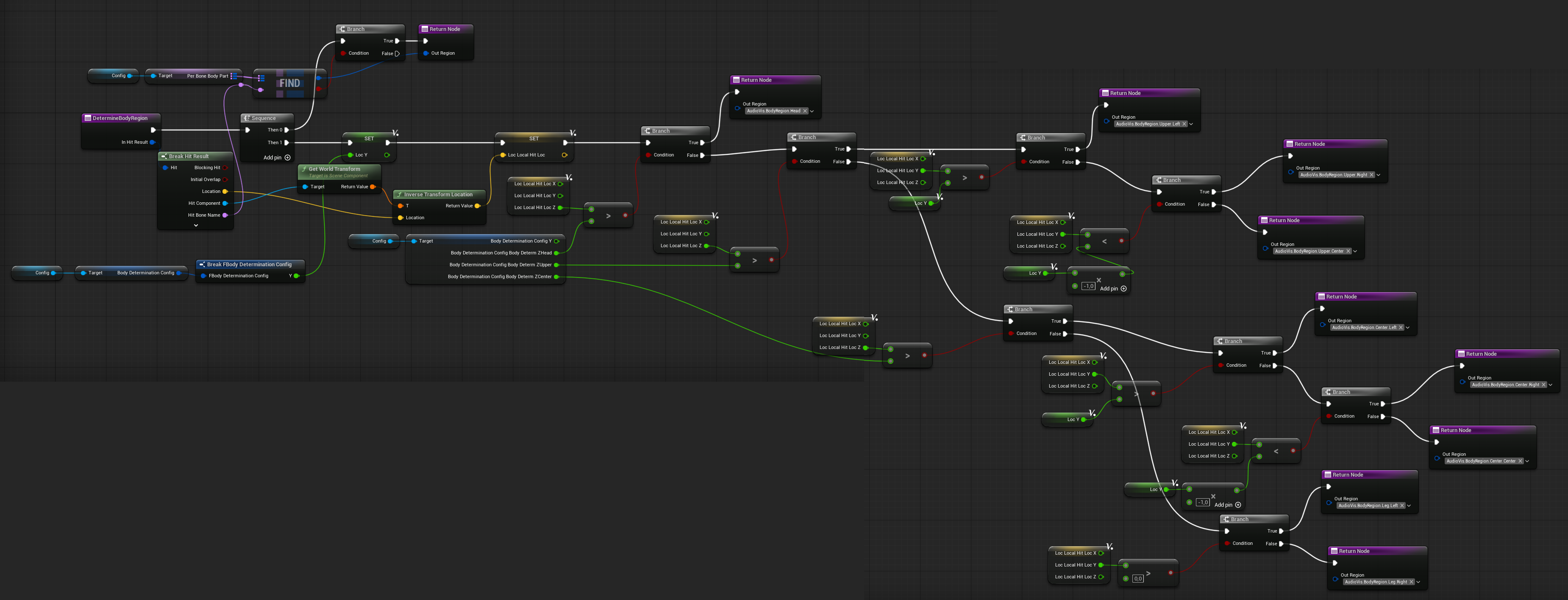
Task: Select the DetermineBodyRegion entry node title
Action: [120, 118]
